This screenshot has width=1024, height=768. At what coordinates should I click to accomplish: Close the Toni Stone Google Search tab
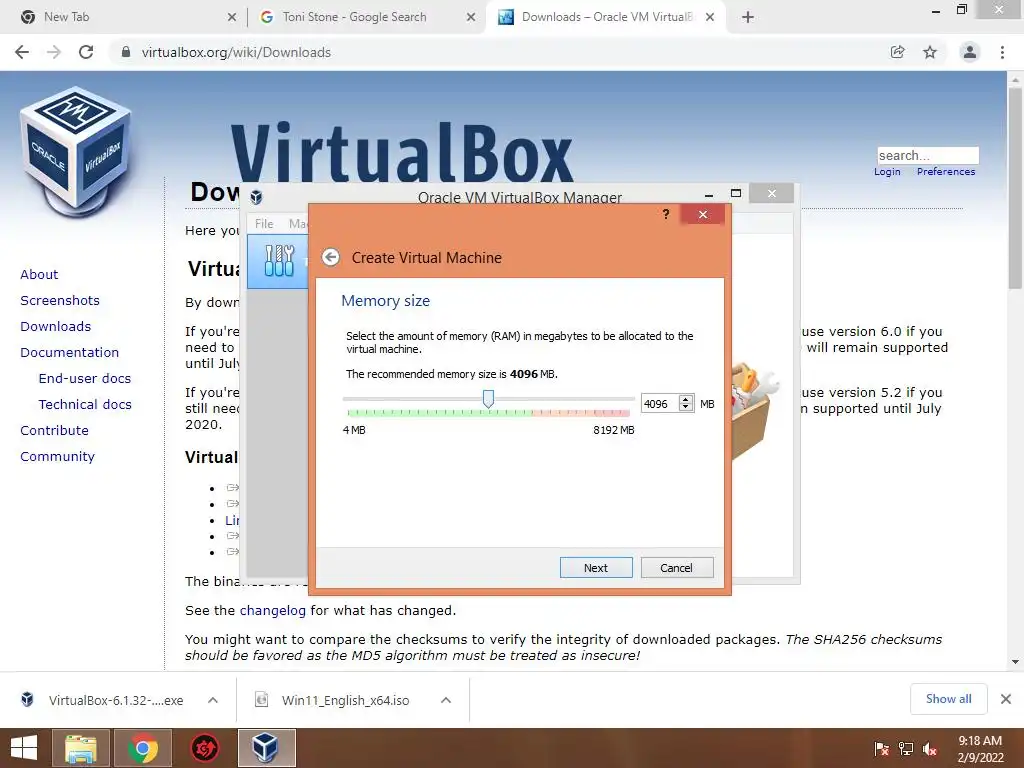(x=471, y=17)
